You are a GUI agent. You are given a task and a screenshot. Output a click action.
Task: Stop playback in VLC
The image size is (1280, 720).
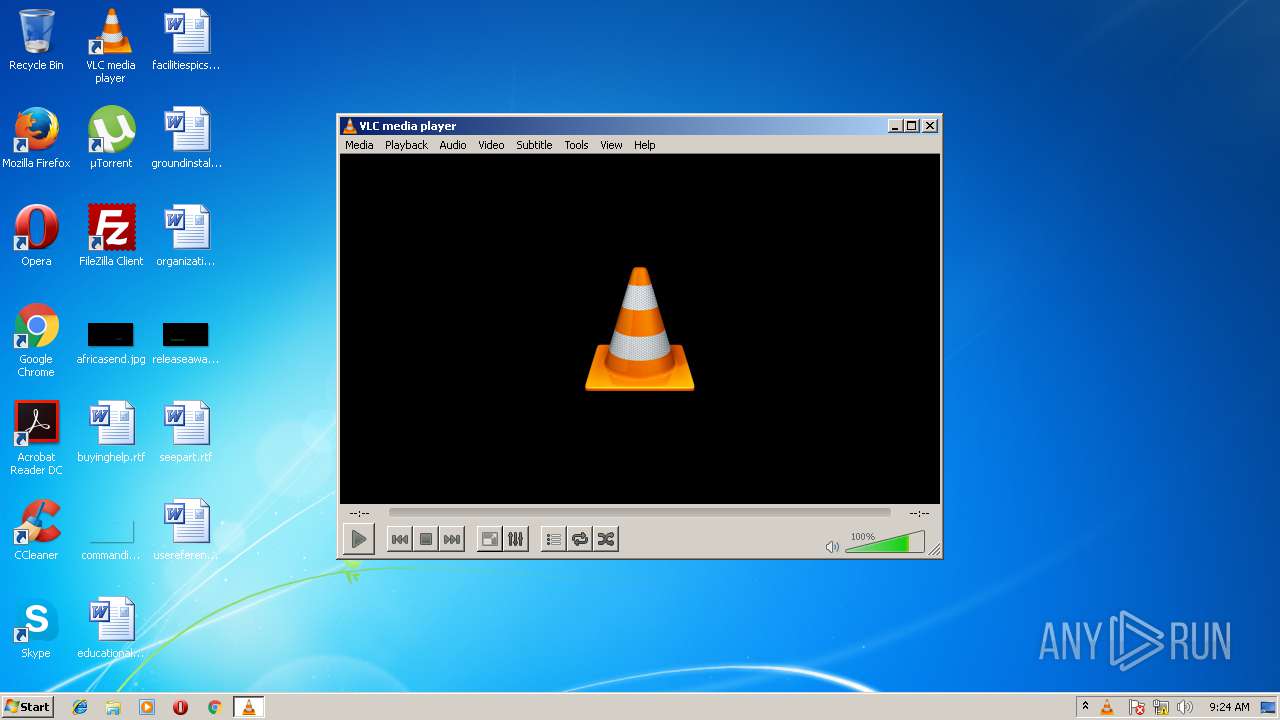pyautogui.click(x=426, y=539)
